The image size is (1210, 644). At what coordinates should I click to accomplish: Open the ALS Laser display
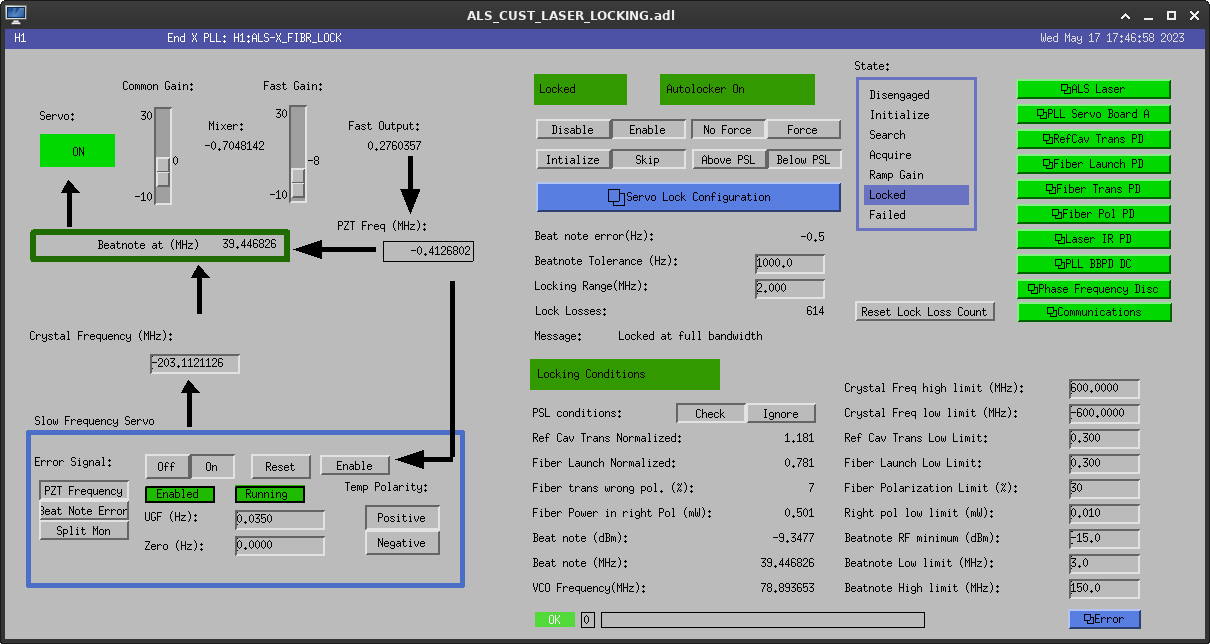pyautogui.click(x=1094, y=89)
